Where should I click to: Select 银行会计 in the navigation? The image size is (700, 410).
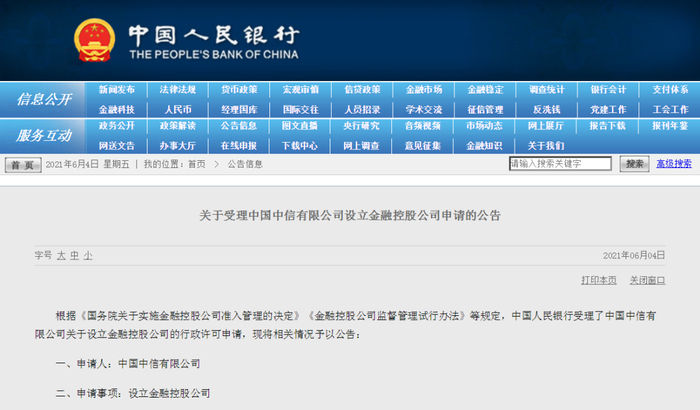(608, 90)
